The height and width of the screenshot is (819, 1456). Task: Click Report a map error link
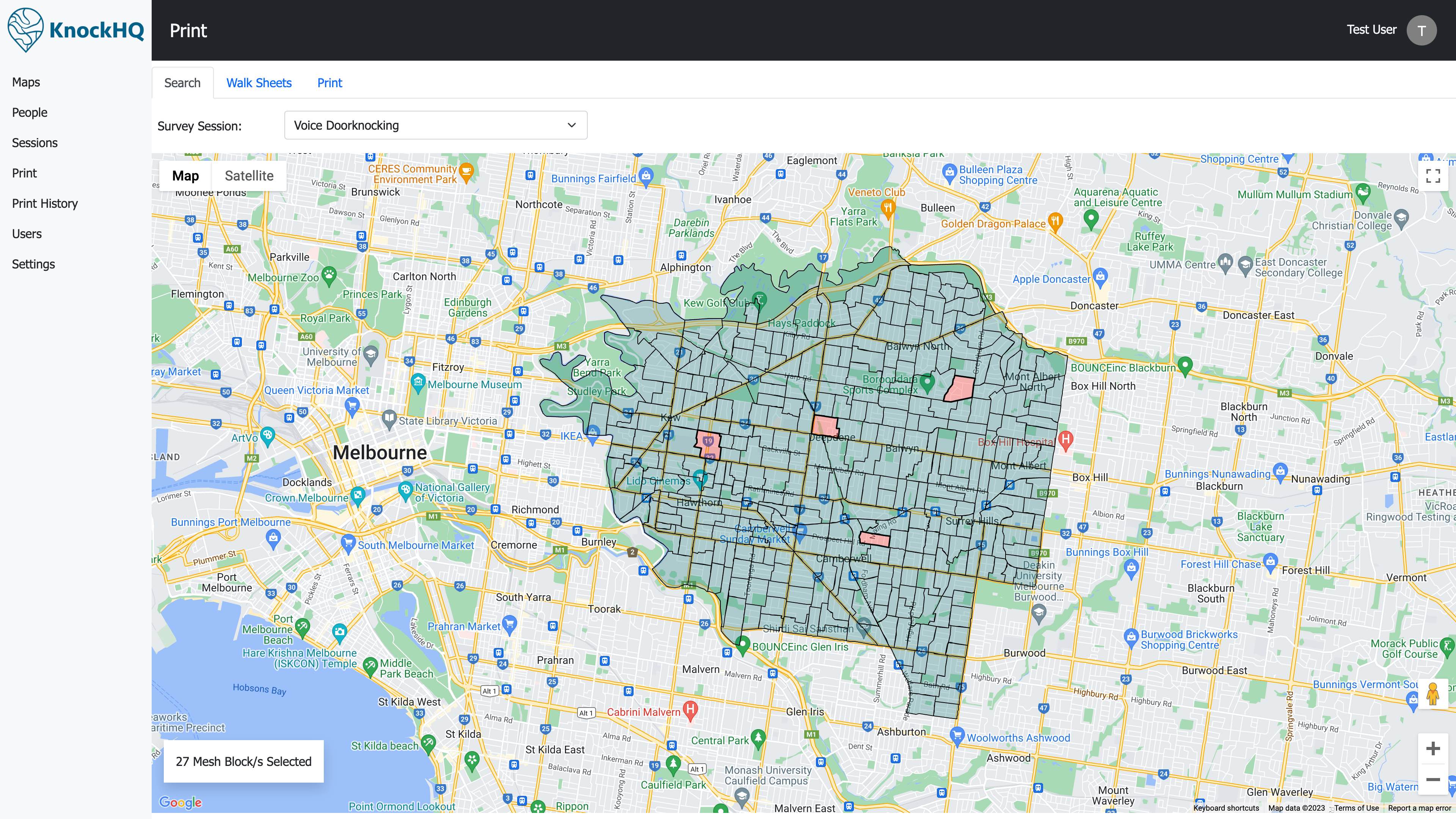[1419, 808]
